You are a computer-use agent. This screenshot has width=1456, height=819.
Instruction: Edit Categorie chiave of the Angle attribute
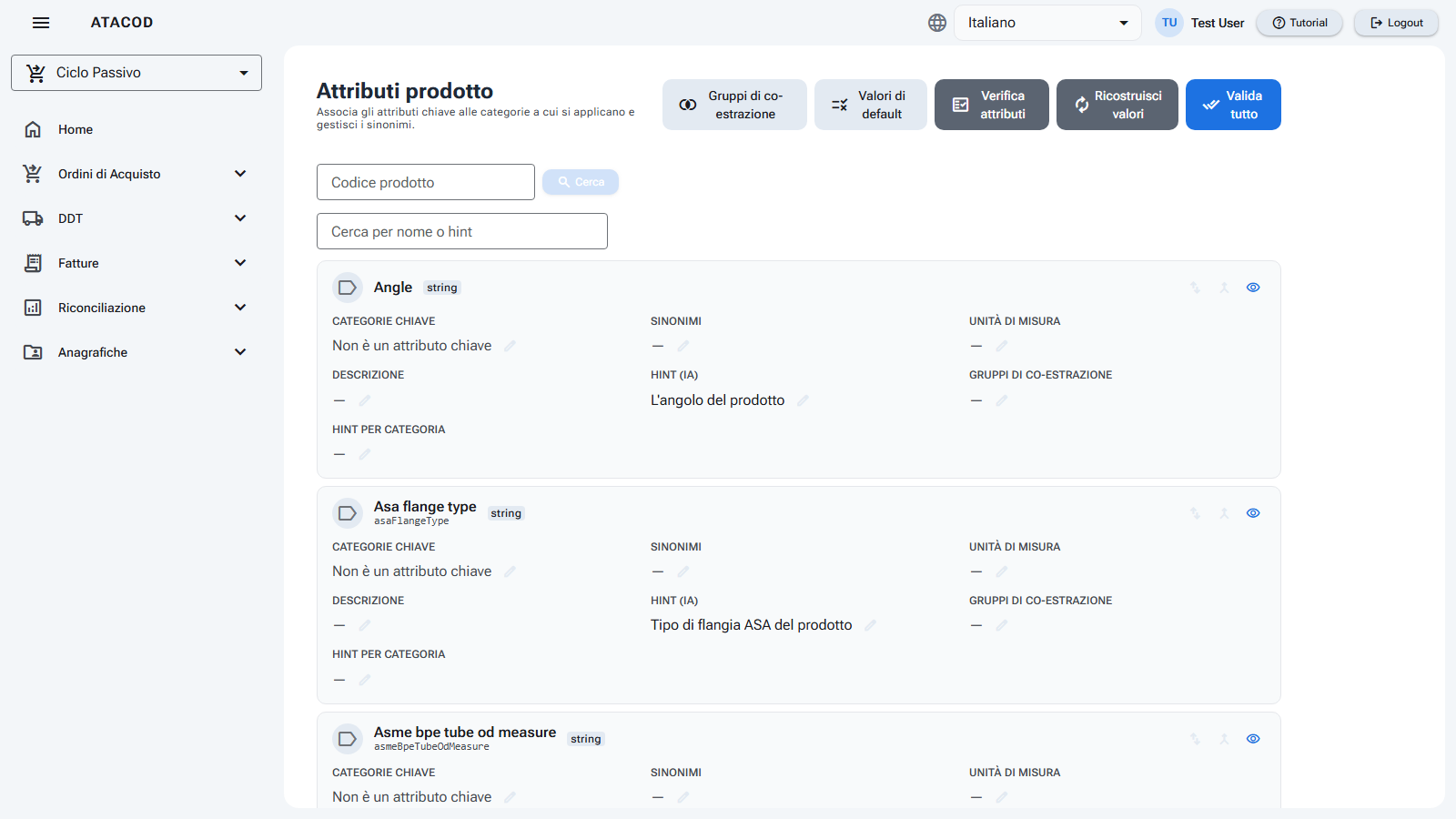tap(510, 346)
